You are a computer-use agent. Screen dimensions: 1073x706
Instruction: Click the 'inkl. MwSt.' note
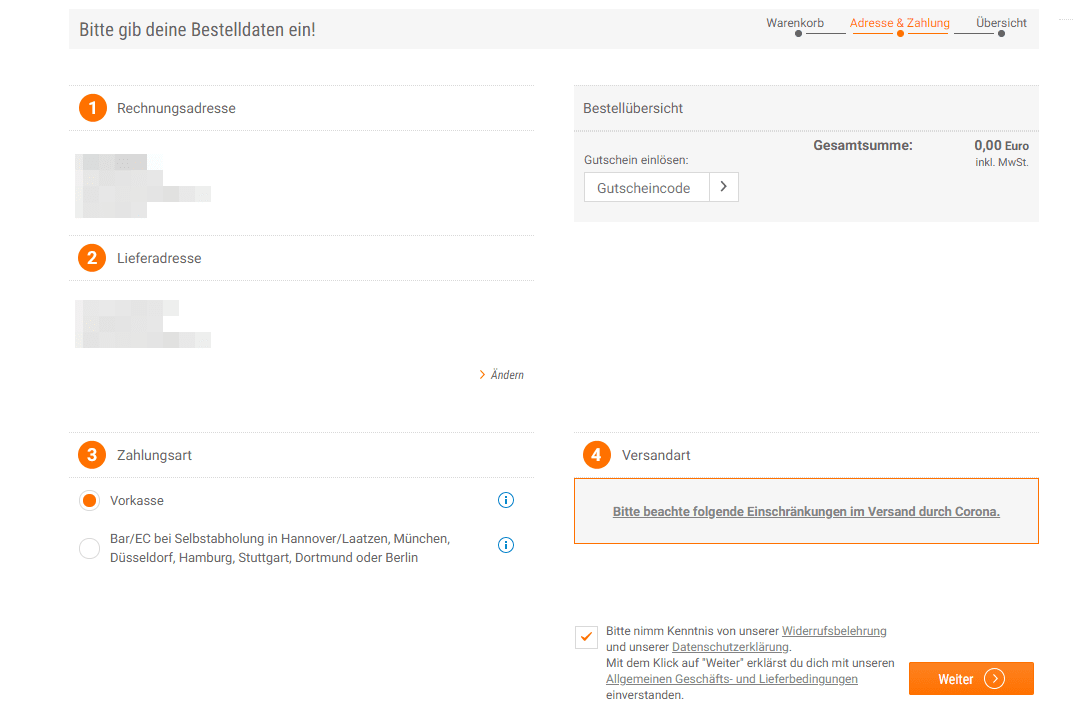coord(1002,162)
